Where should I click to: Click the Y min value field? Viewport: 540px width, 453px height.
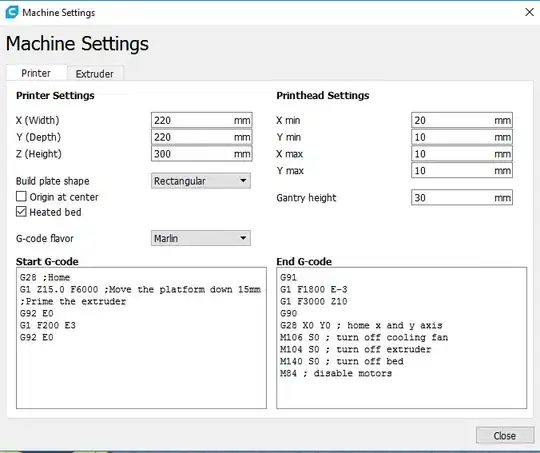(462, 137)
